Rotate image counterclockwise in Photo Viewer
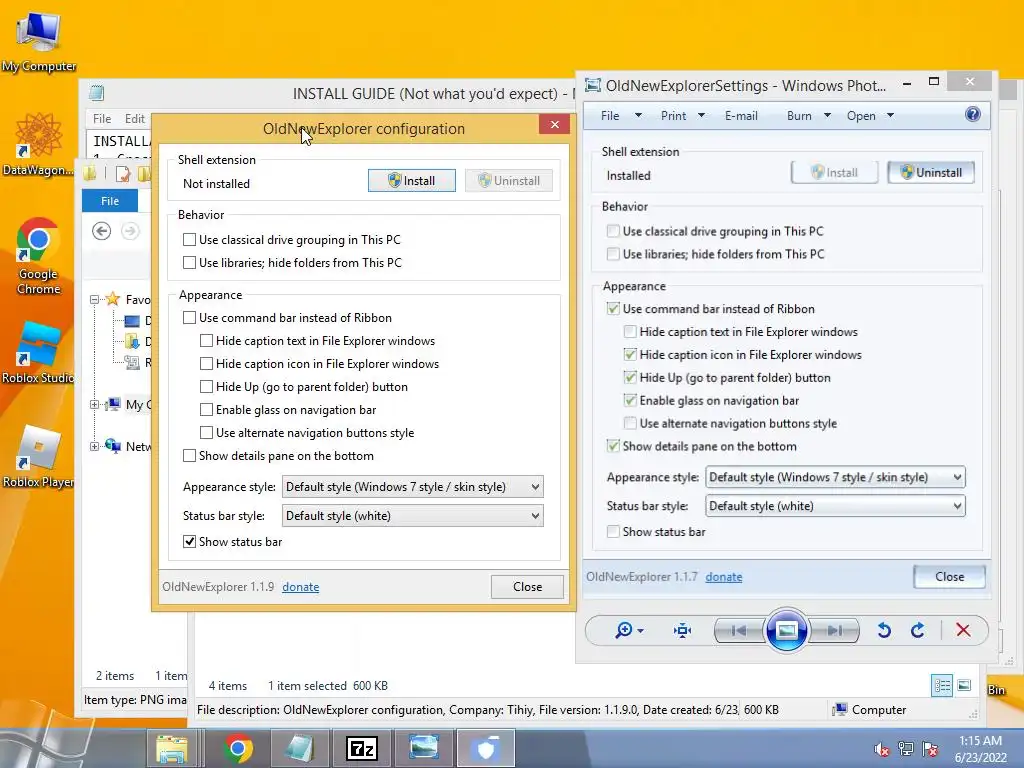The width and height of the screenshot is (1024, 768). click(x=884, y=630)
